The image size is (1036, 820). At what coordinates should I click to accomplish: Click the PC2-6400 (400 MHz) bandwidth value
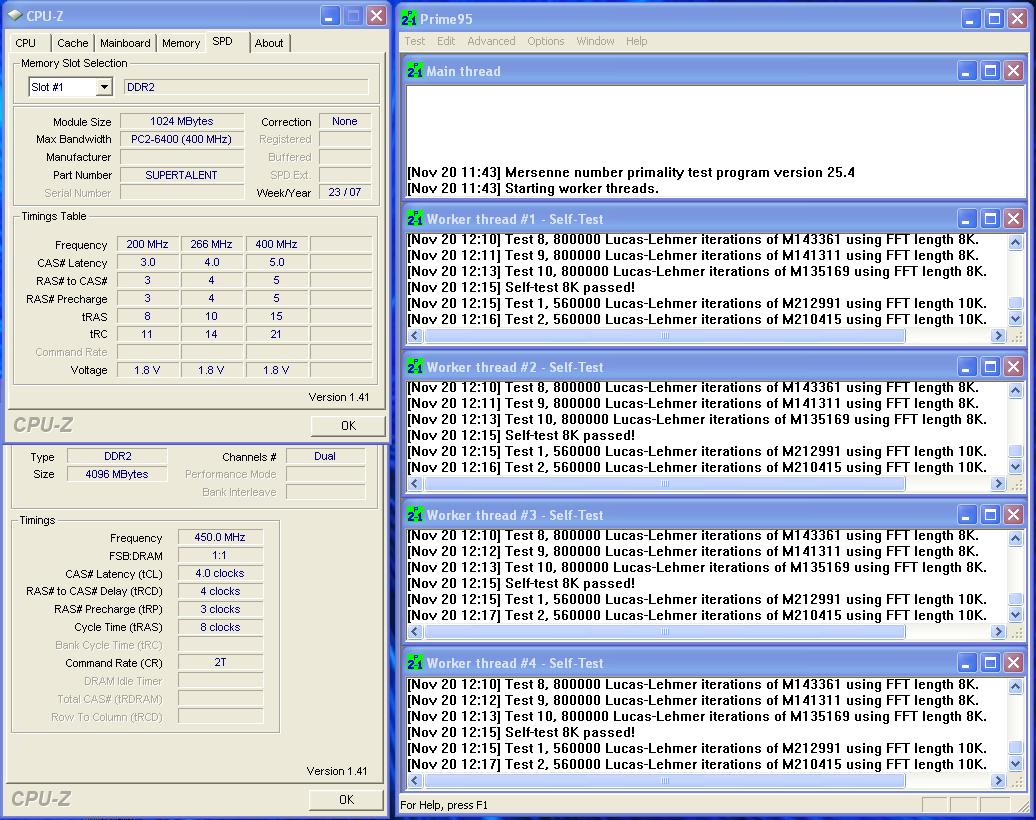[x=182, y=139]
